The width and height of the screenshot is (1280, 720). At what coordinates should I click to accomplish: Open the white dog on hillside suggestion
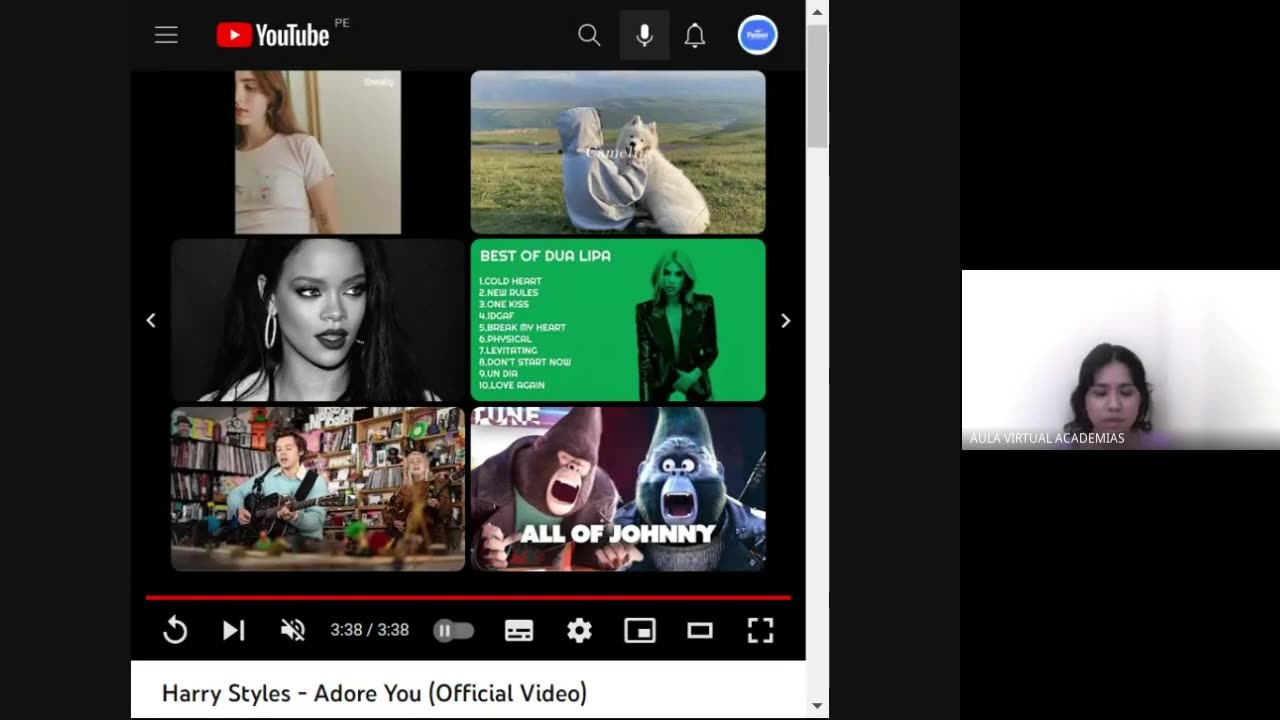(618, 152)
